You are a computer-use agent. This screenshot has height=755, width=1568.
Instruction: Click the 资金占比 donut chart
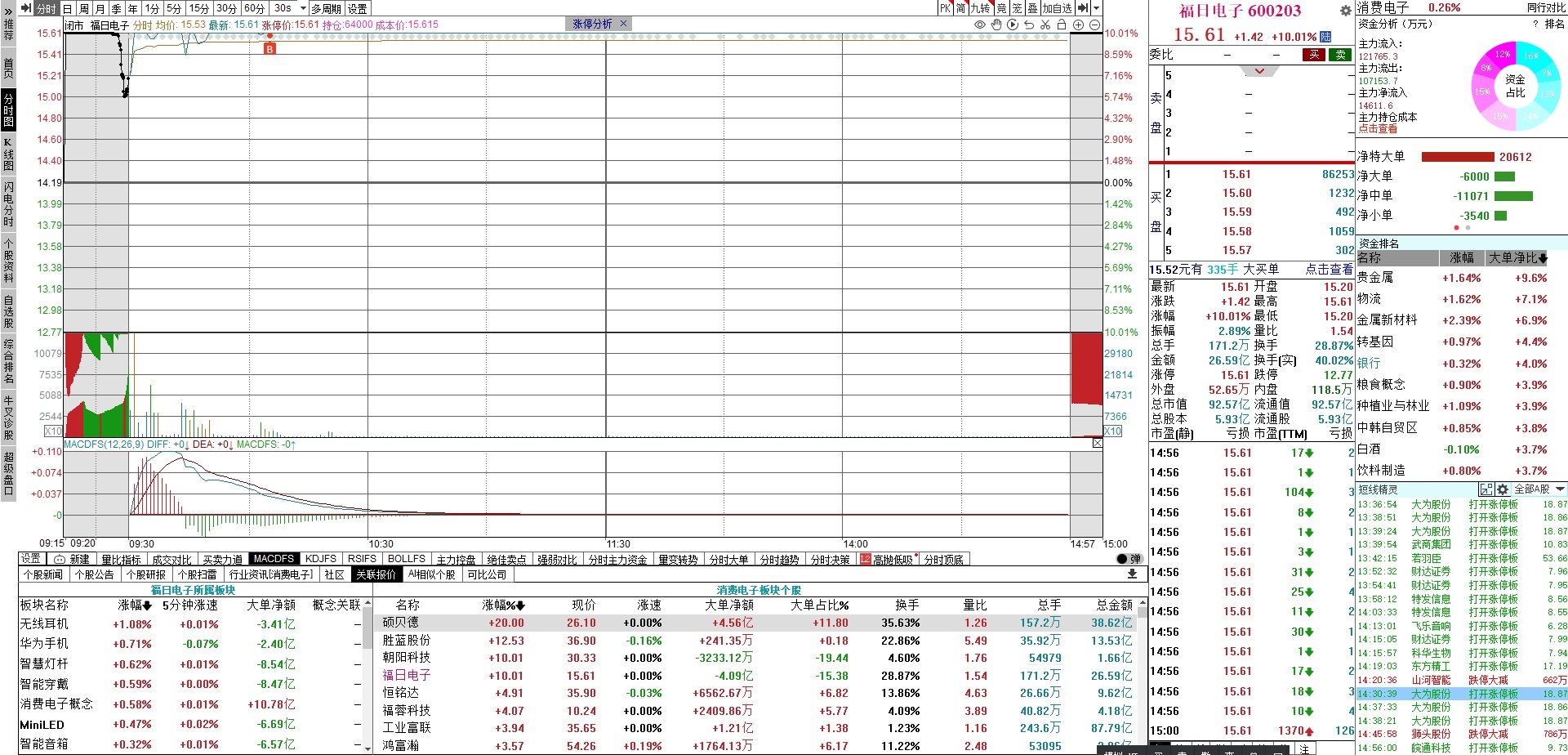(x=1515, y=86)
